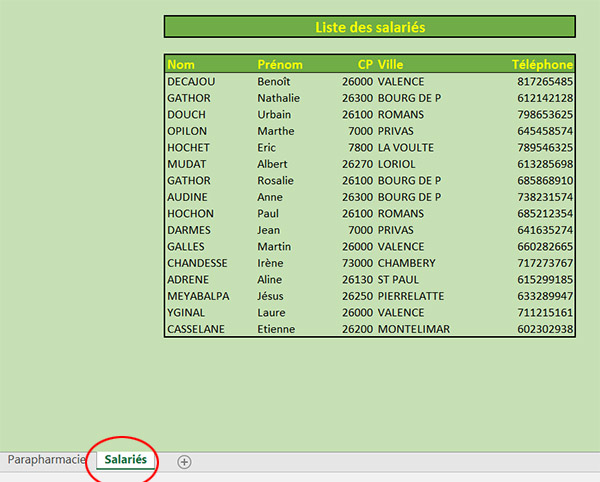Select postal code 26130
600x482 pixels.
[357, 280]
